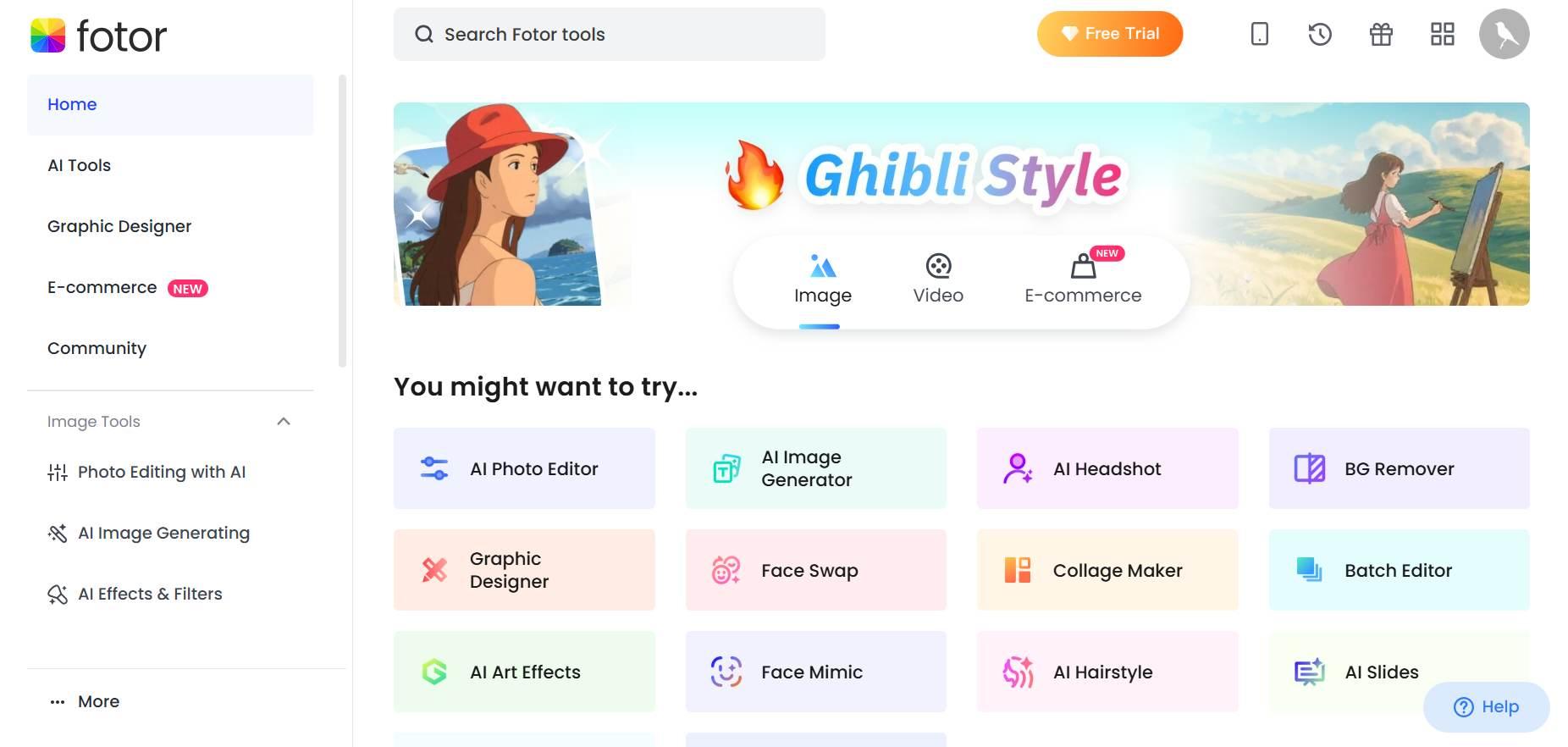Image resolution: width=1568 pixels, height=747 pixels.
Task: Click the Fotor logo
Action: coord(98,36)
